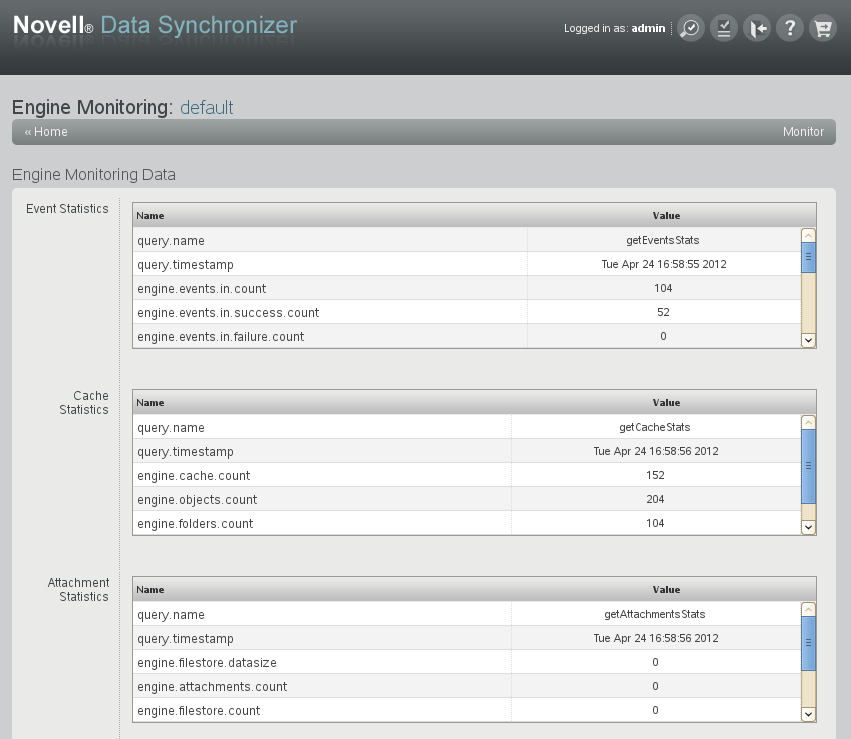Click the down arrow on Cache Statistics scrollbar

click(808, 527)
